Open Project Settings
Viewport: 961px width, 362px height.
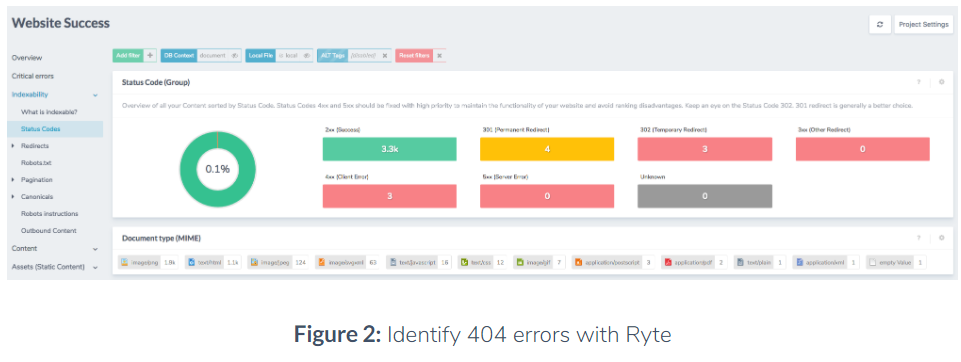coord(924,25)
